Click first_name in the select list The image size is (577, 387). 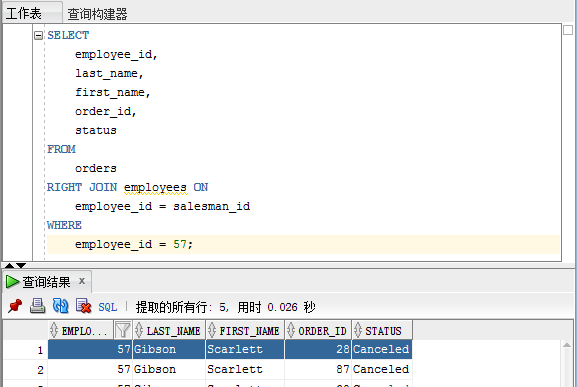coord(110,92)
